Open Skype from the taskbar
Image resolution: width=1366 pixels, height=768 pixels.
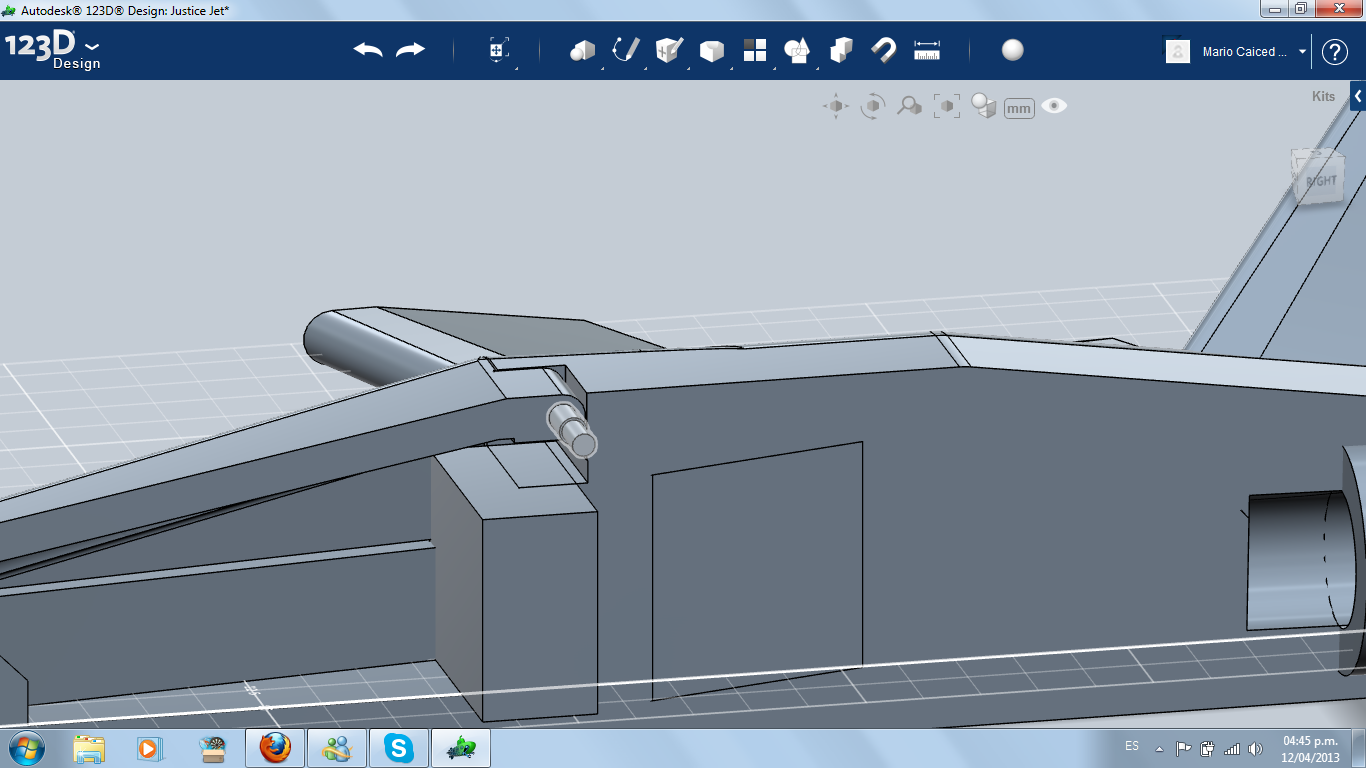[399, 748]
